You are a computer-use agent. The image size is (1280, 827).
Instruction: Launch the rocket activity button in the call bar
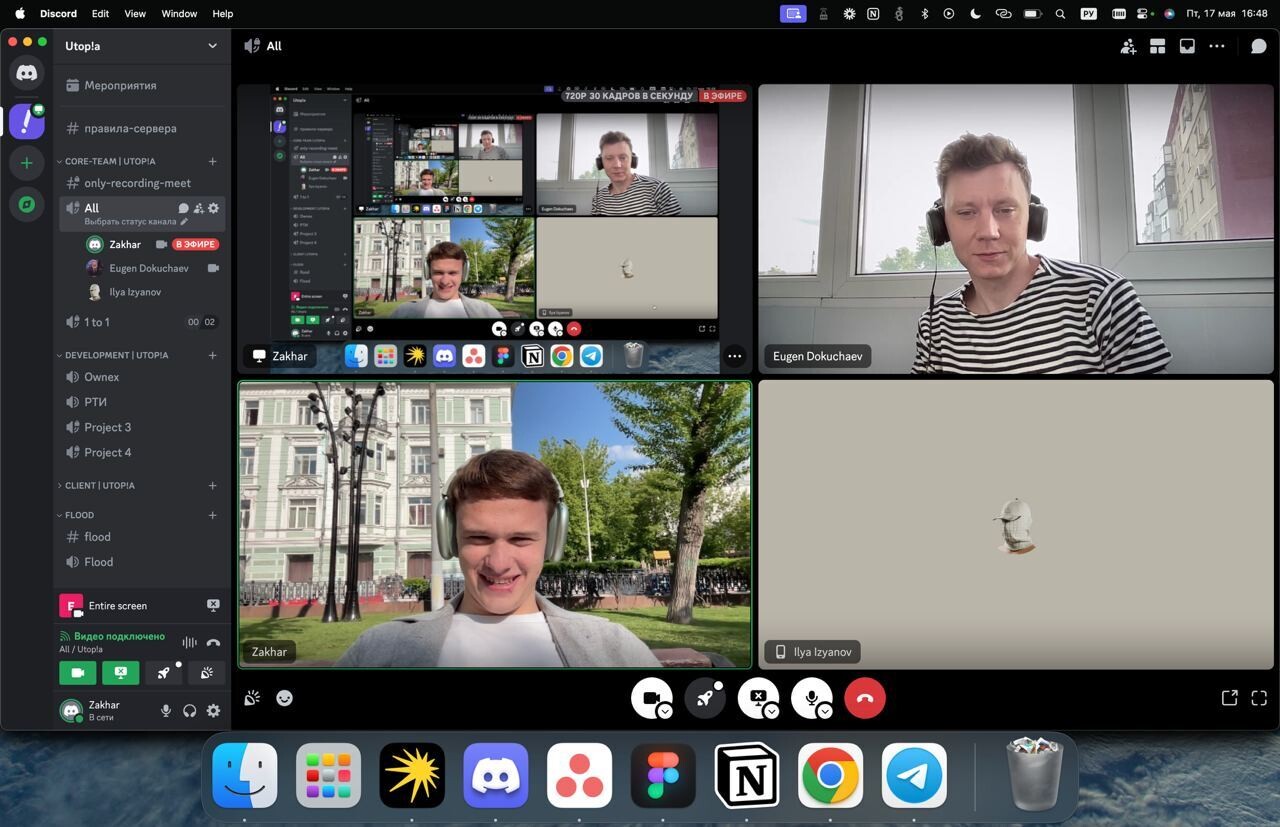(x=705, y=698)
